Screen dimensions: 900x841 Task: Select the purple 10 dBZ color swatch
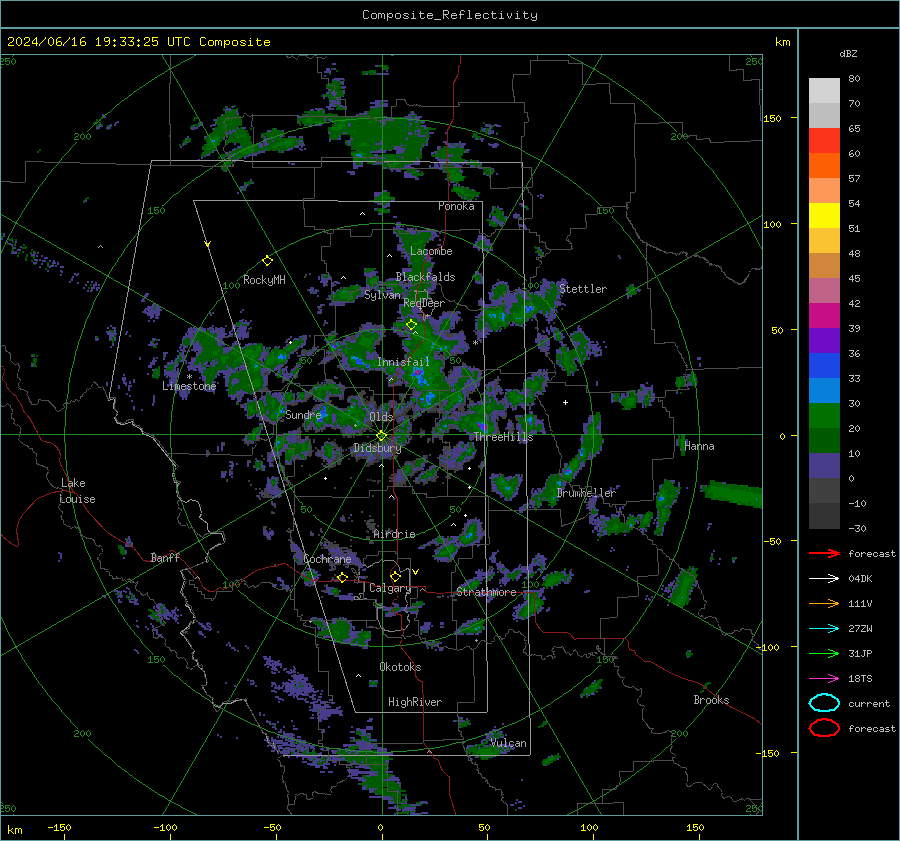[824, 465]
